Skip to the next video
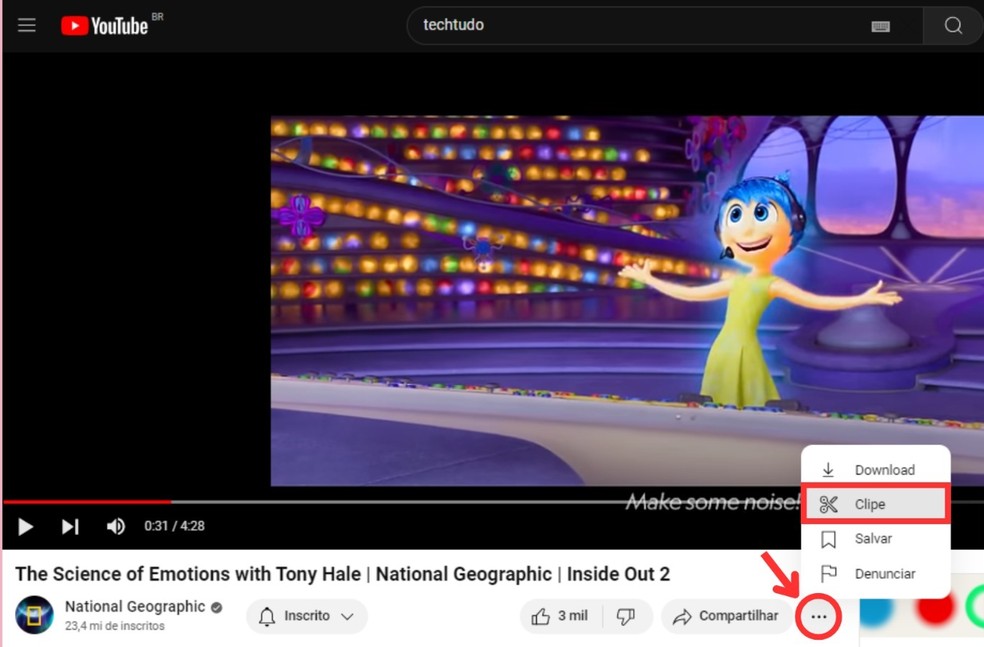The height and width of the screenshot is (647, 984). pos(70,527)
